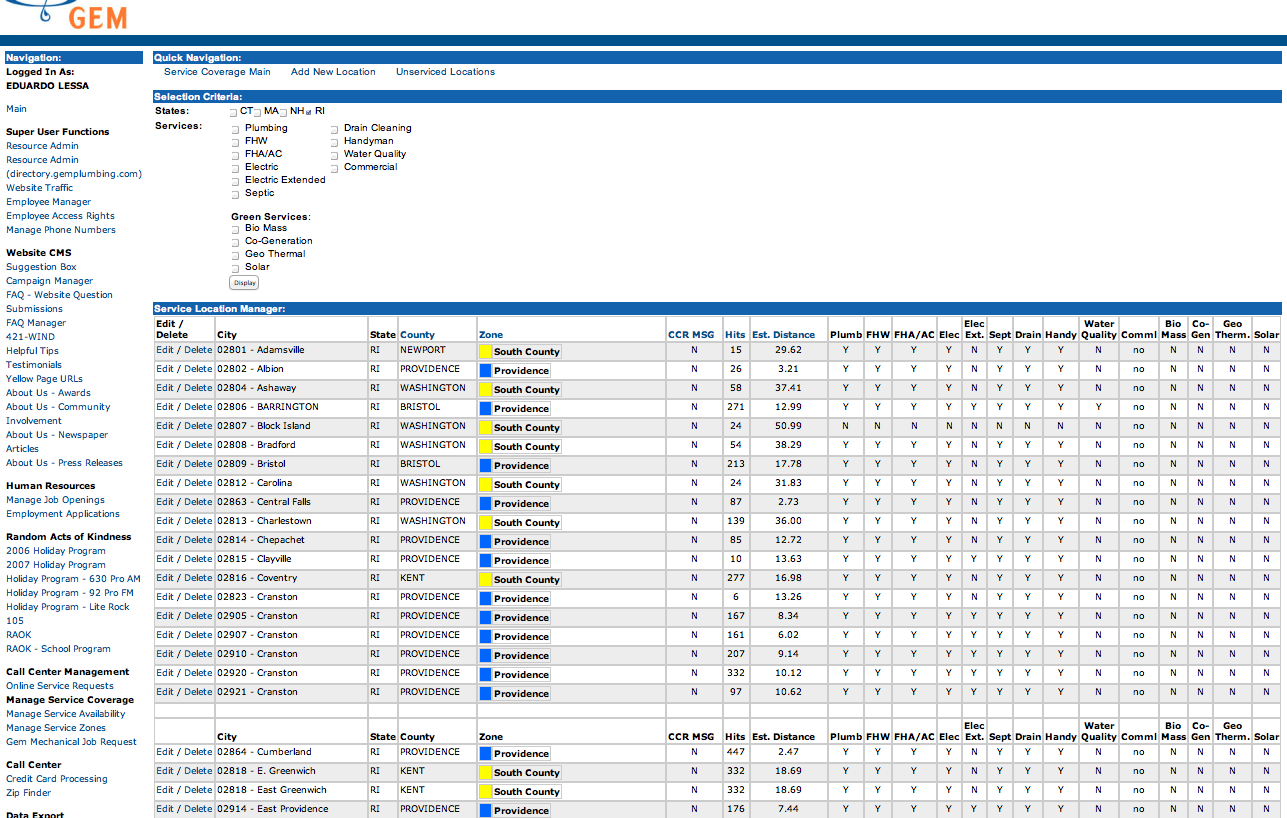Go to Unserviced Locations
1287x818 pixels.
click(x=445, y=72)
